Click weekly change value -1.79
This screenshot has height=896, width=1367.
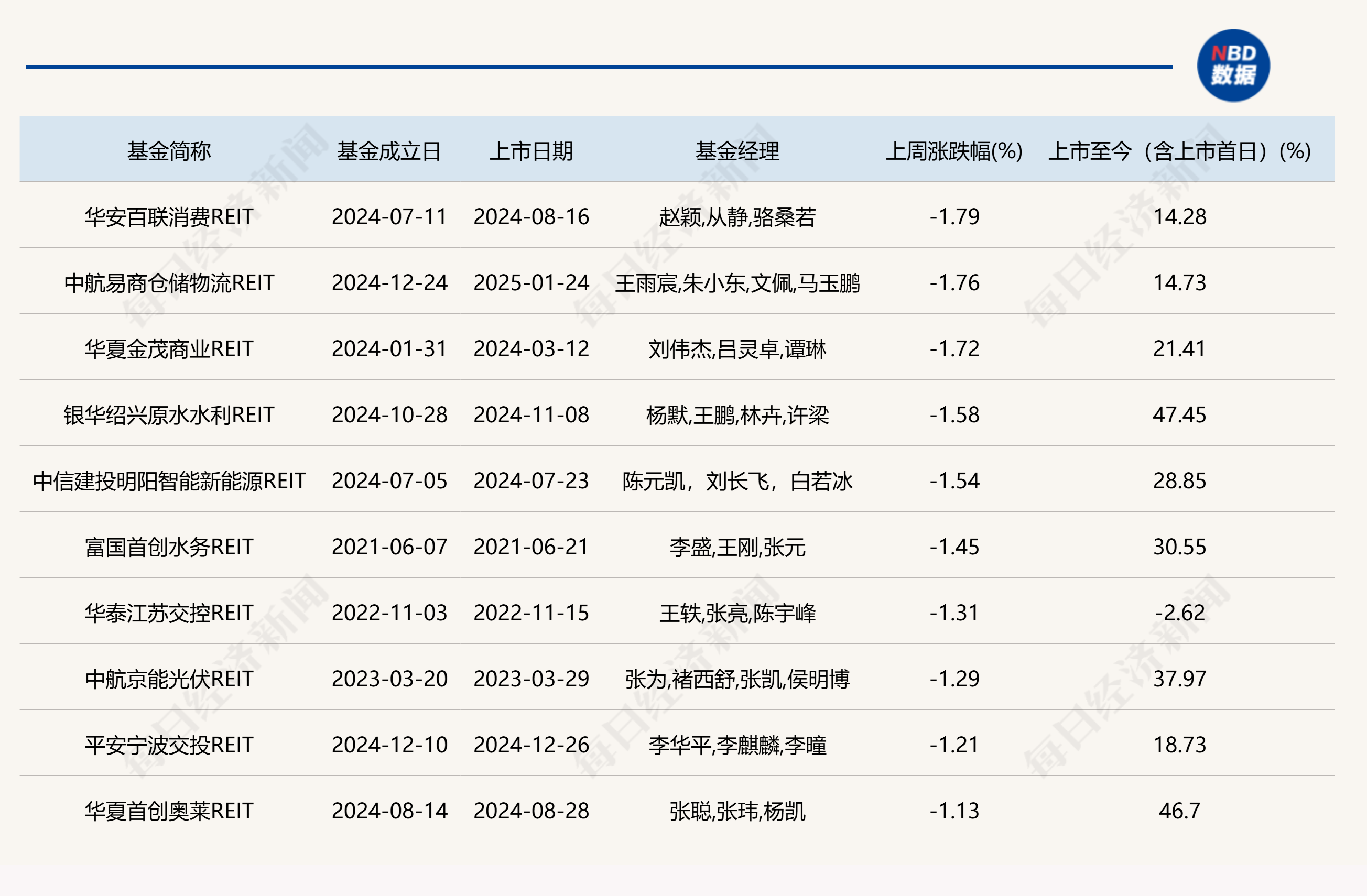[x=954, y=217]
